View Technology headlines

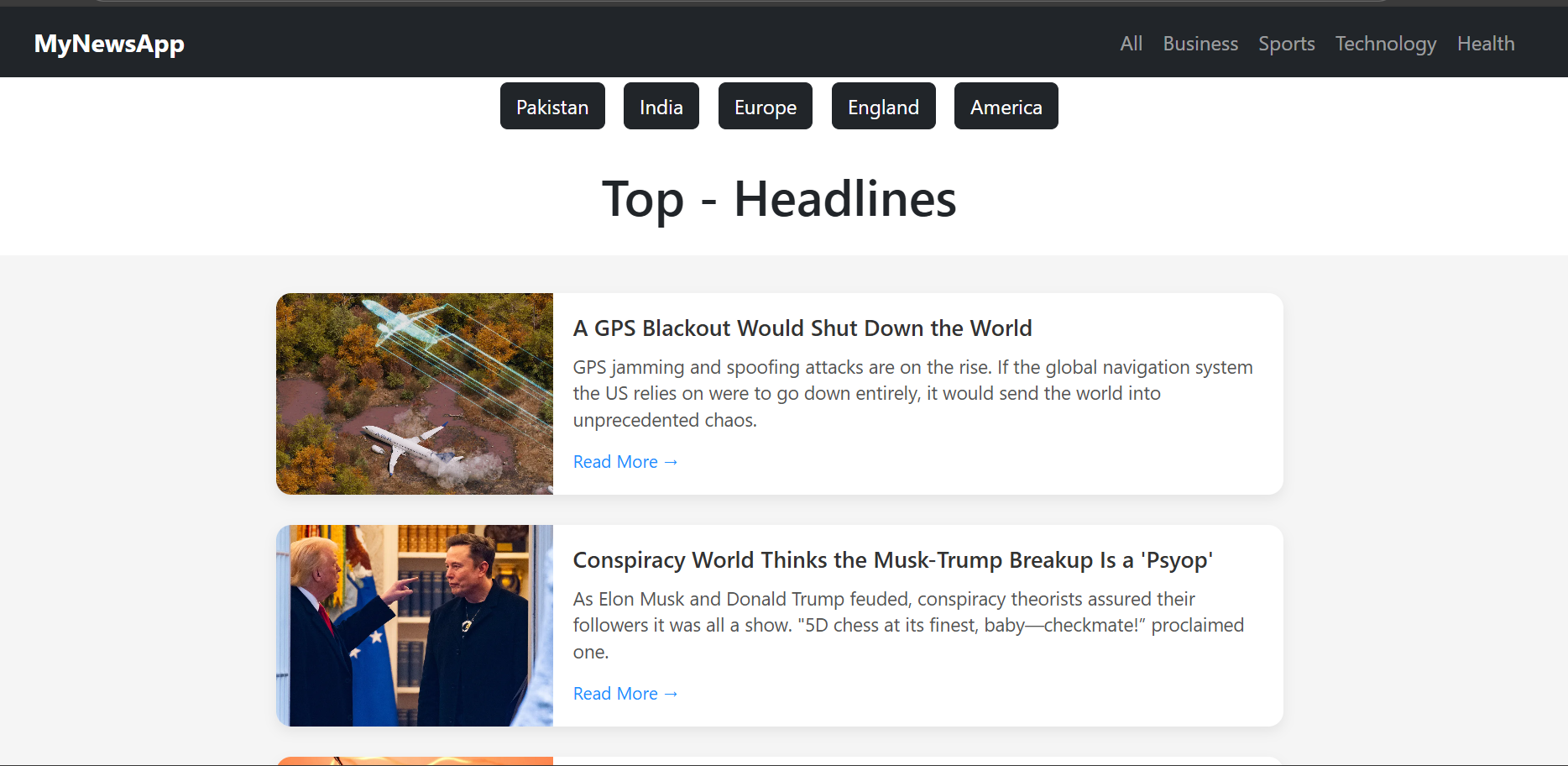1386,44
